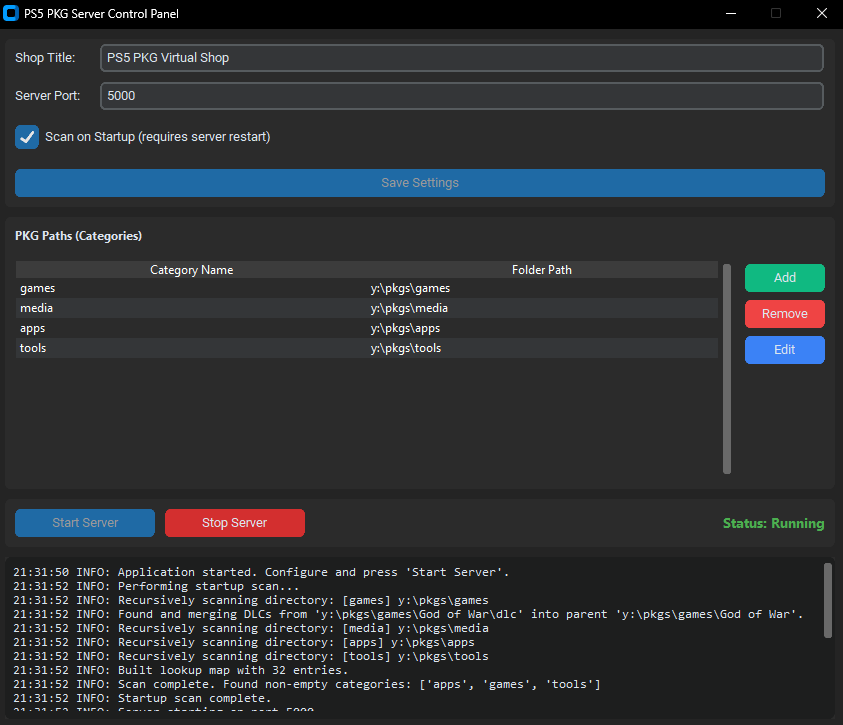Select the apps category row
This screenshot has height=725, width=843.
(366, 328)
